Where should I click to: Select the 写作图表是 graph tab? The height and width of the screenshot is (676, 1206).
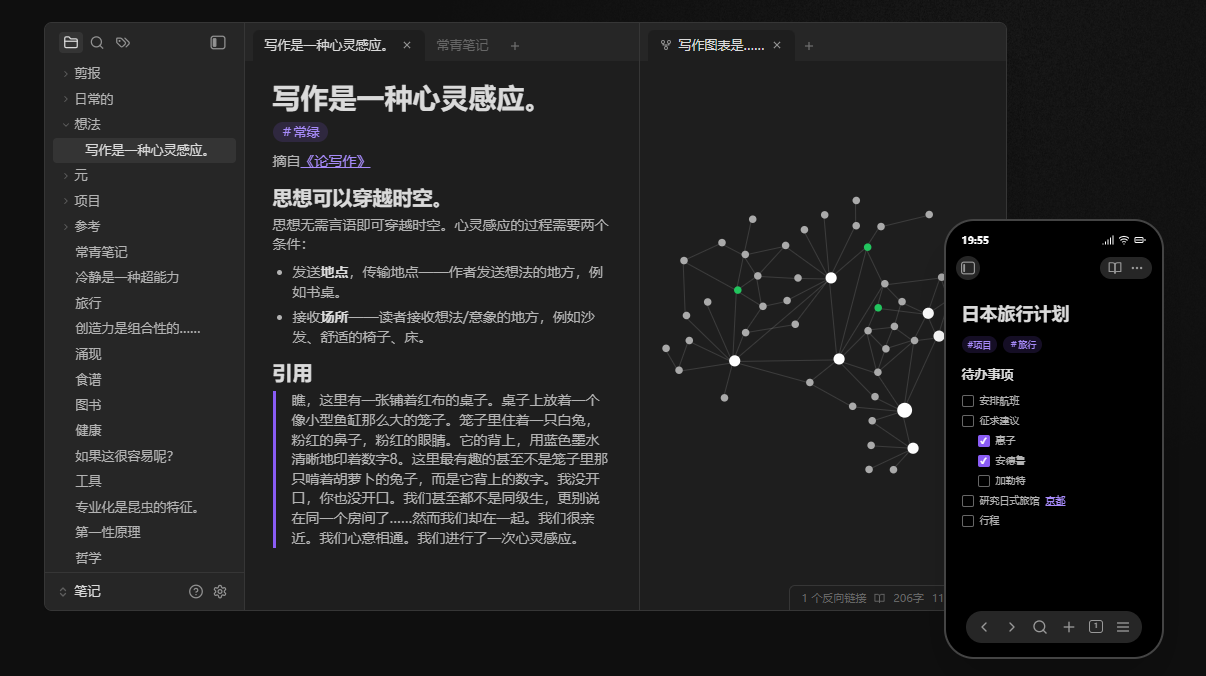click(x=721, y=45)
